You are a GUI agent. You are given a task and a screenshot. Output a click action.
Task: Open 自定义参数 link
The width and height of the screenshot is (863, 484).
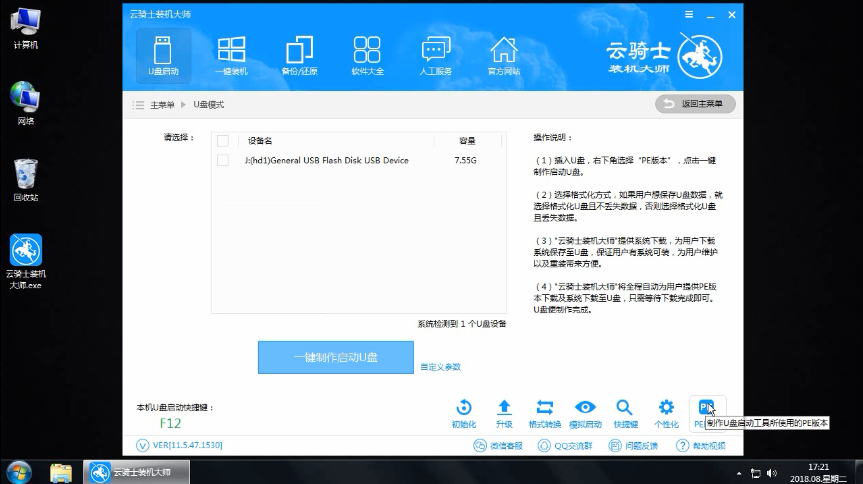tap(440, 367)
